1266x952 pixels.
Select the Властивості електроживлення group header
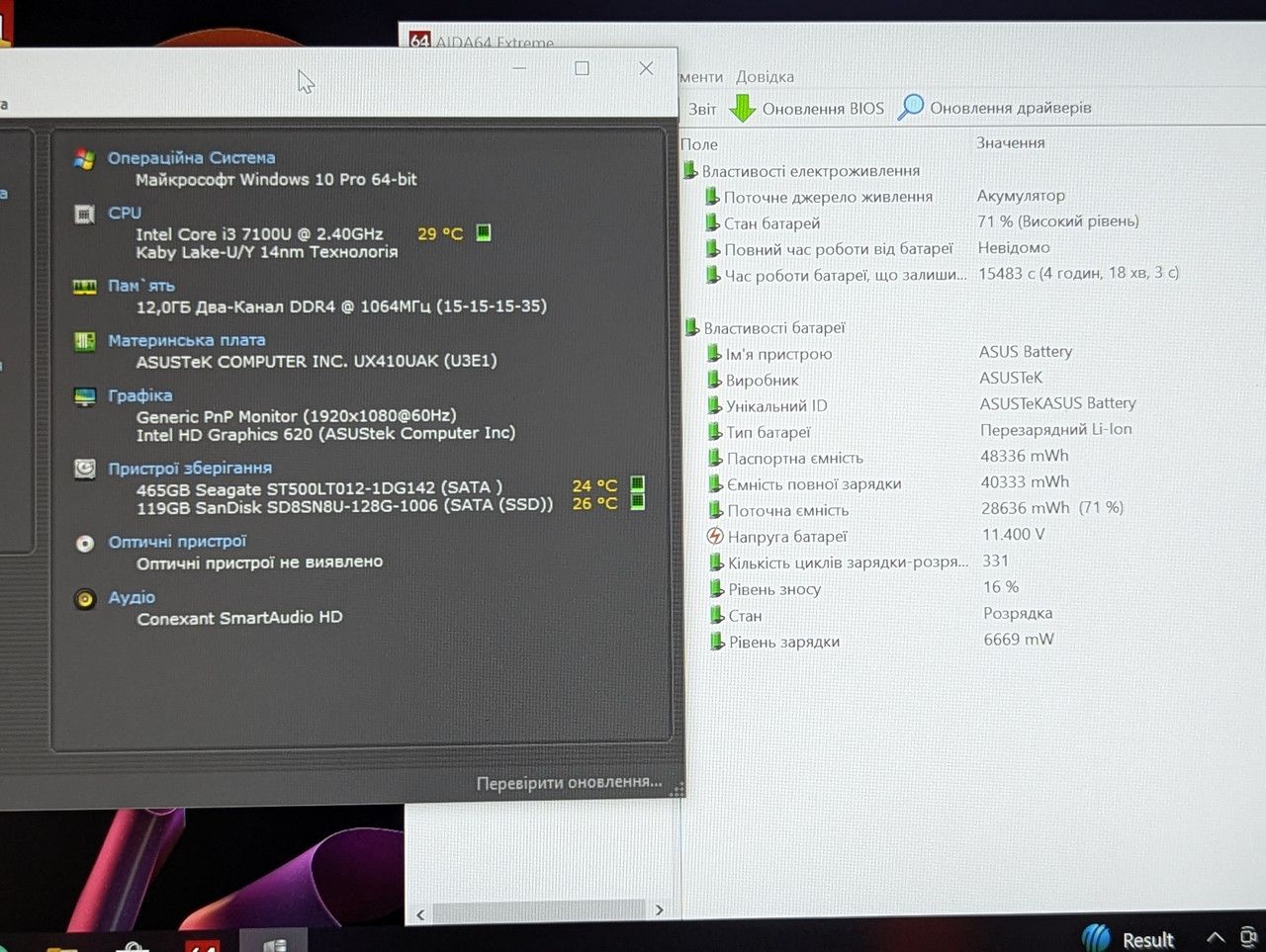(x=811, y=171)
